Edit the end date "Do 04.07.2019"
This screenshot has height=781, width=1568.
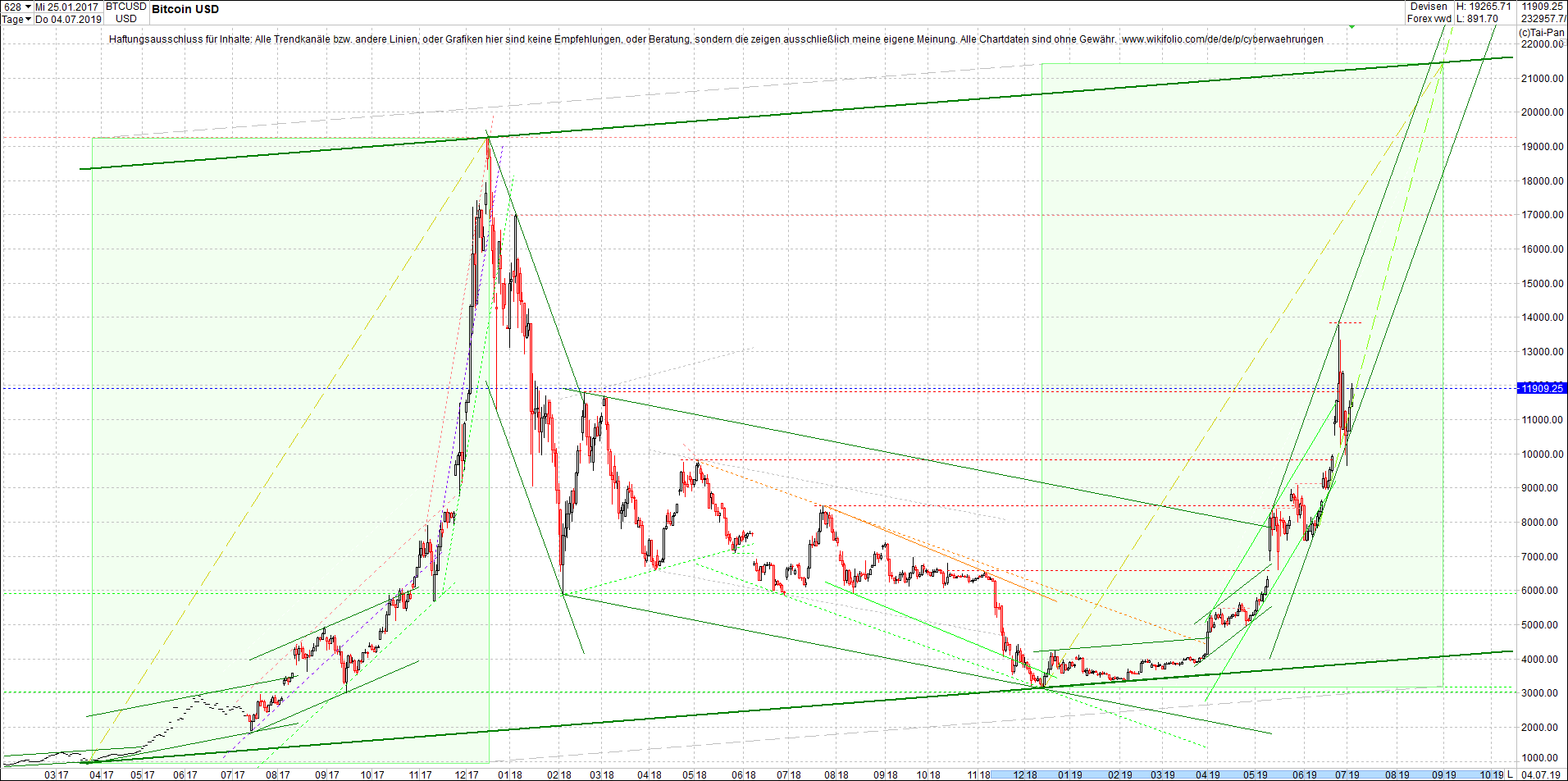tap(70, 19)
